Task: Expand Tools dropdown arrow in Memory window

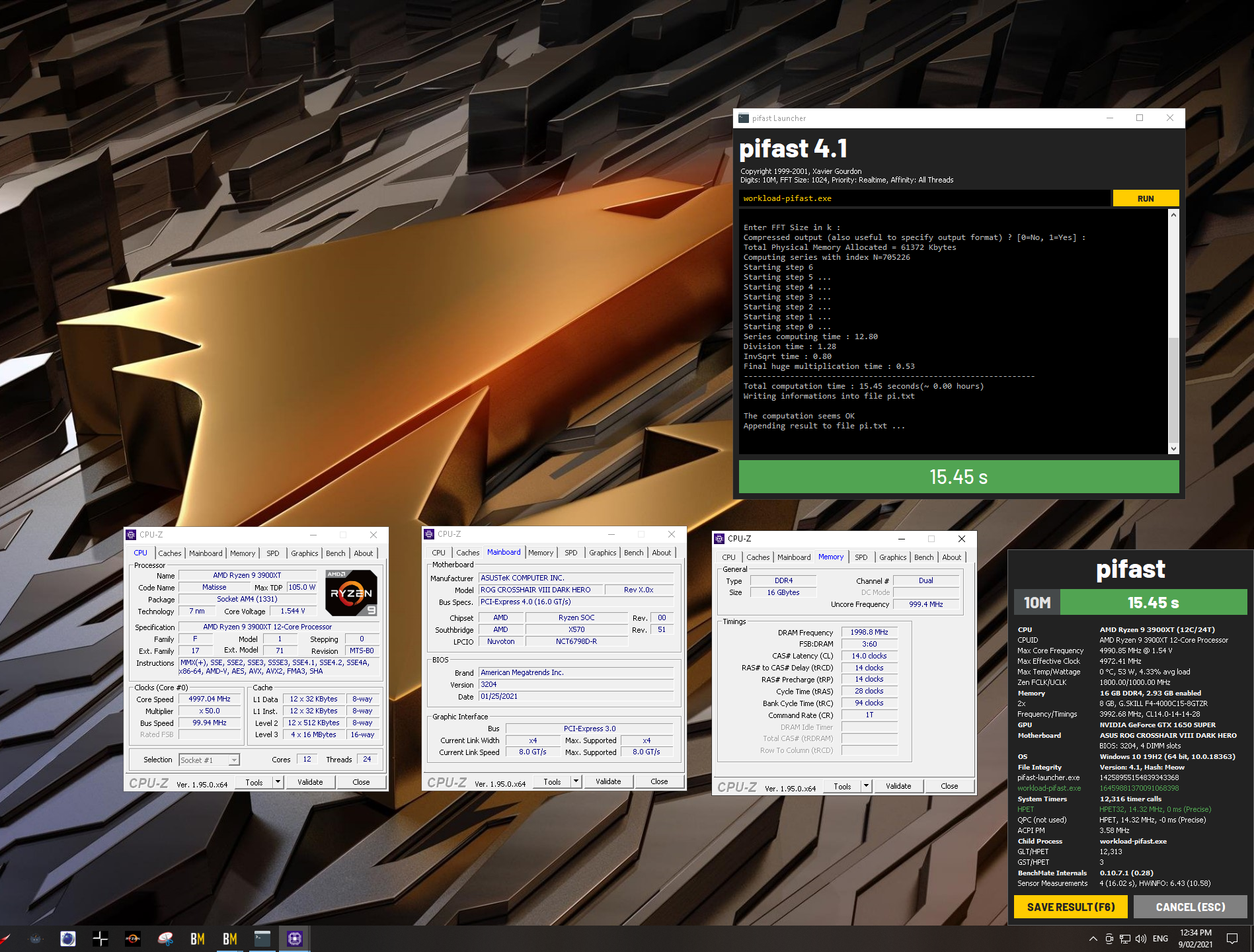Action: click(x=867, y=786)
